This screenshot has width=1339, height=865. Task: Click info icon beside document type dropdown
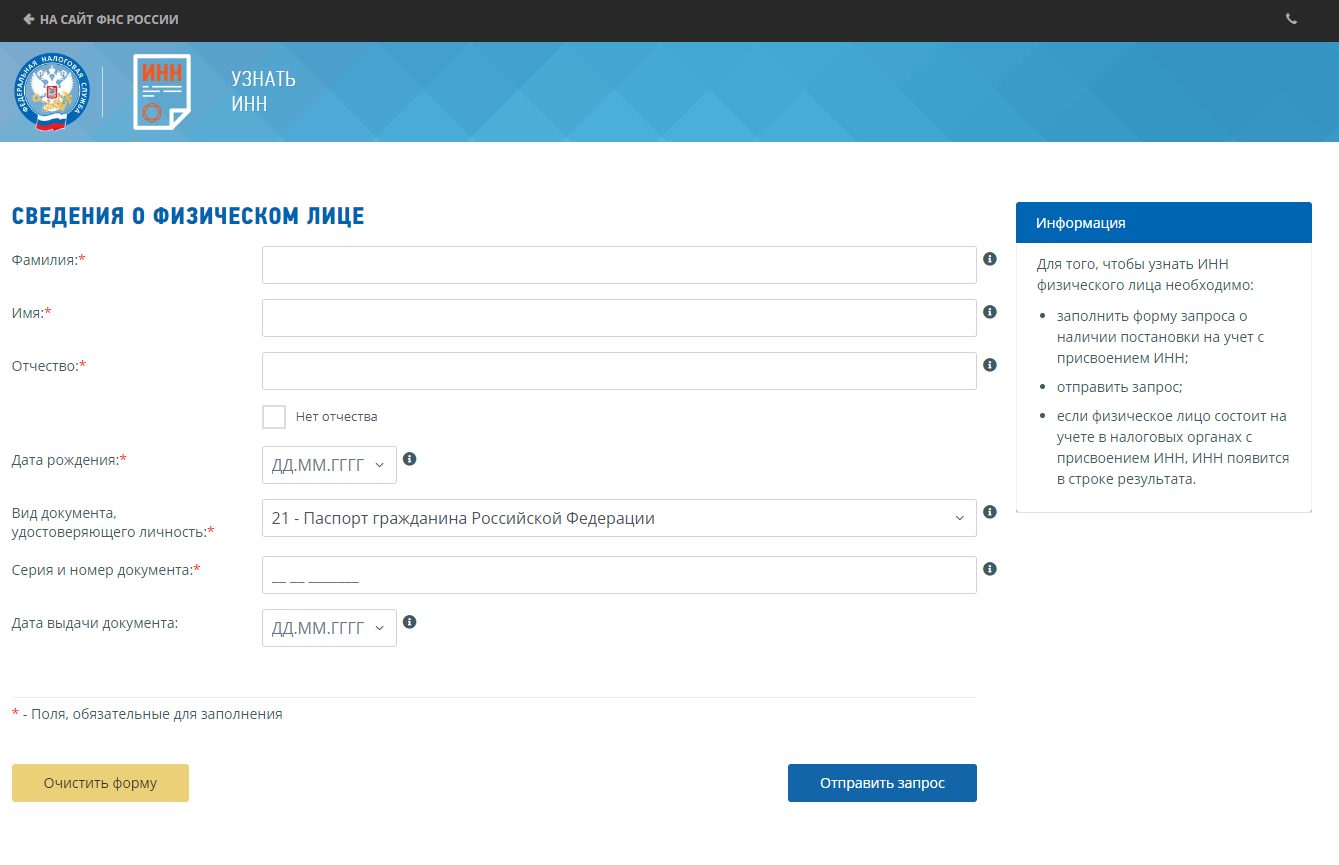coord(990,512)
